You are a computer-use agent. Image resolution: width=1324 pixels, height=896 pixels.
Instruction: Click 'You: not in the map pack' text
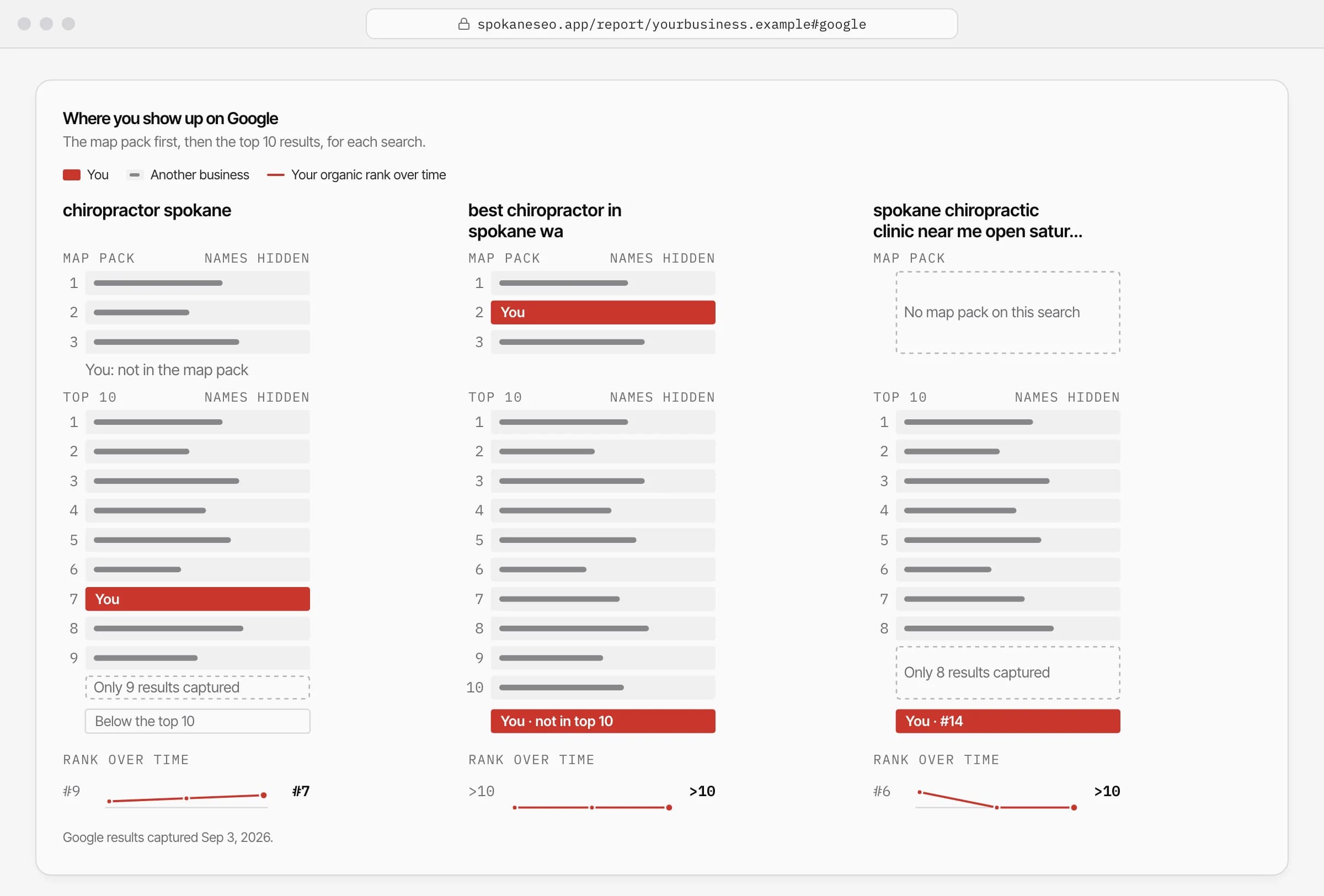pyautogui.click(x=167, y=370)
